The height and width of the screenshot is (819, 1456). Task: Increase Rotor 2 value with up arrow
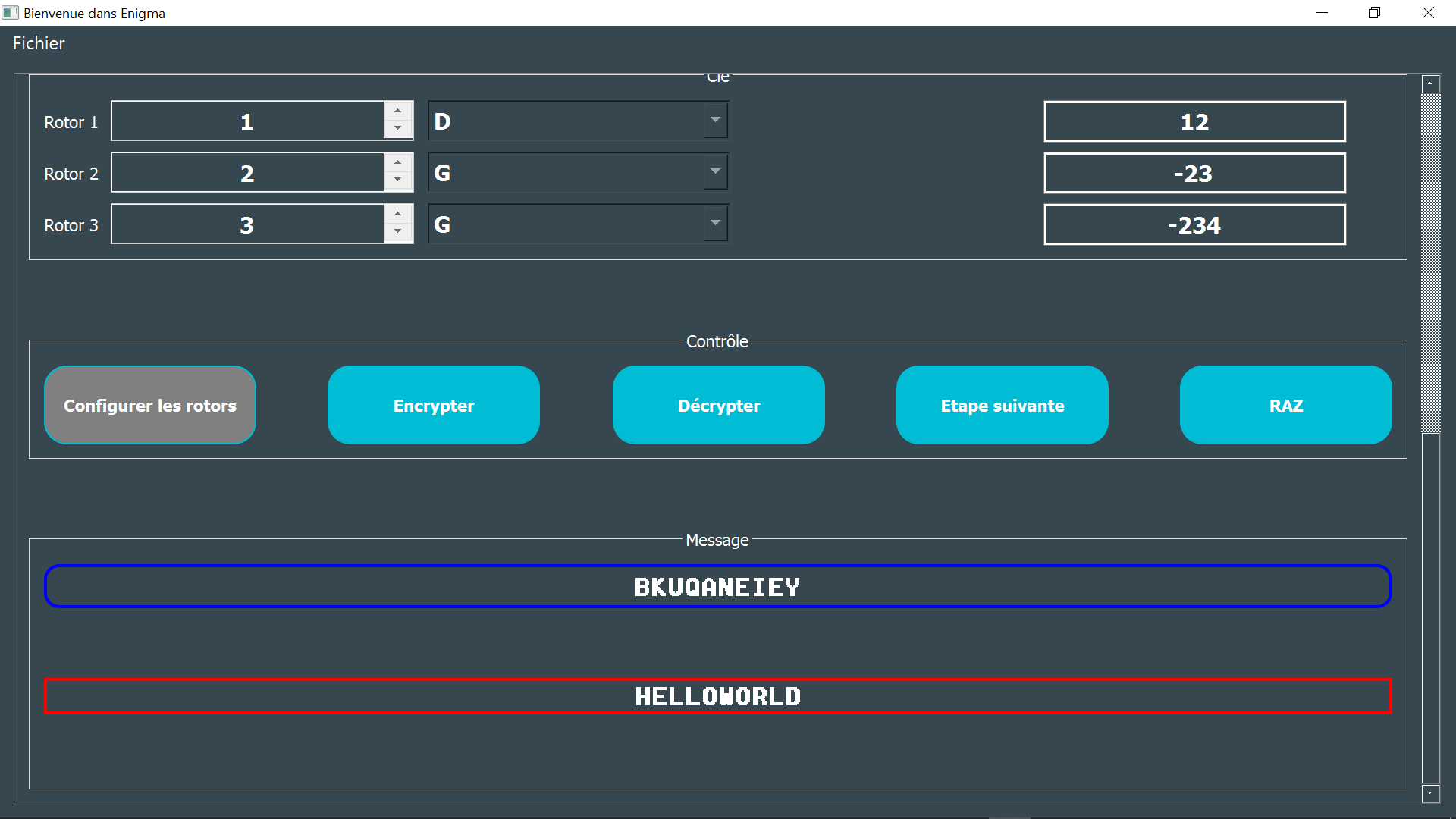tap(398, 162)
